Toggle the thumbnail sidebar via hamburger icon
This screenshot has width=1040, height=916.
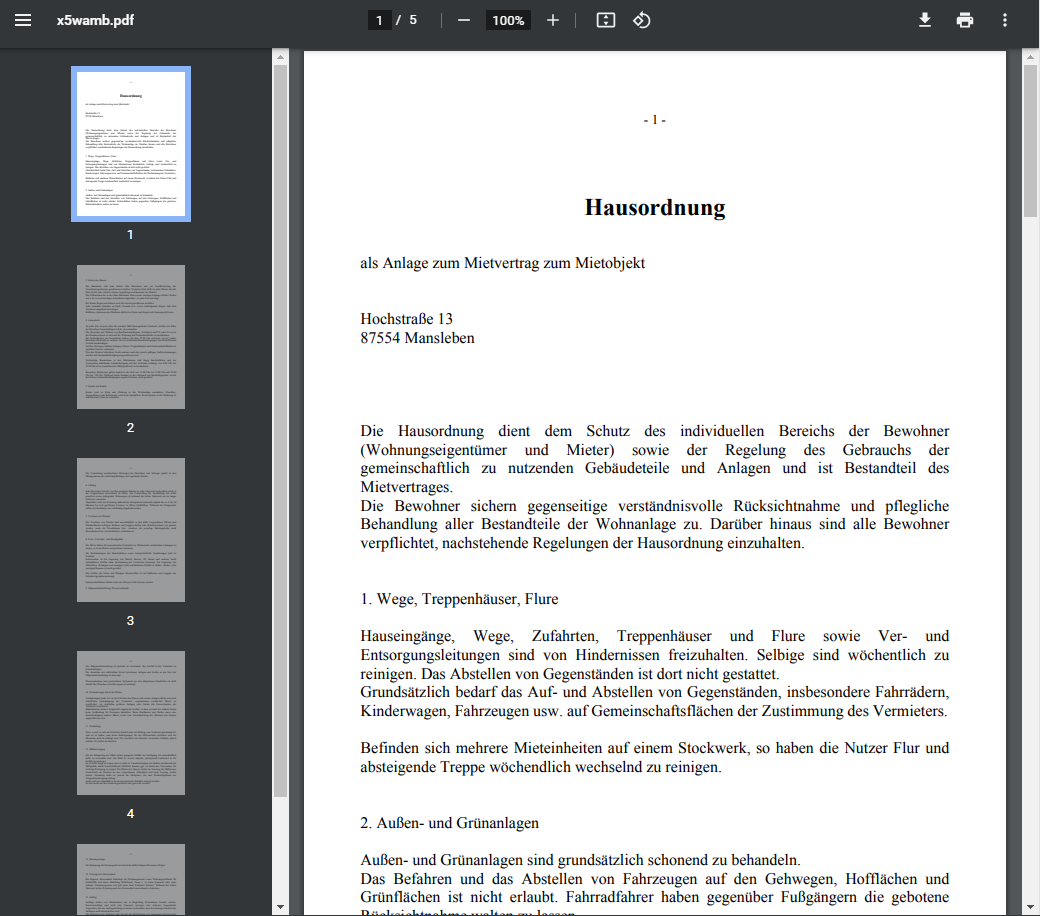[22, 19]
